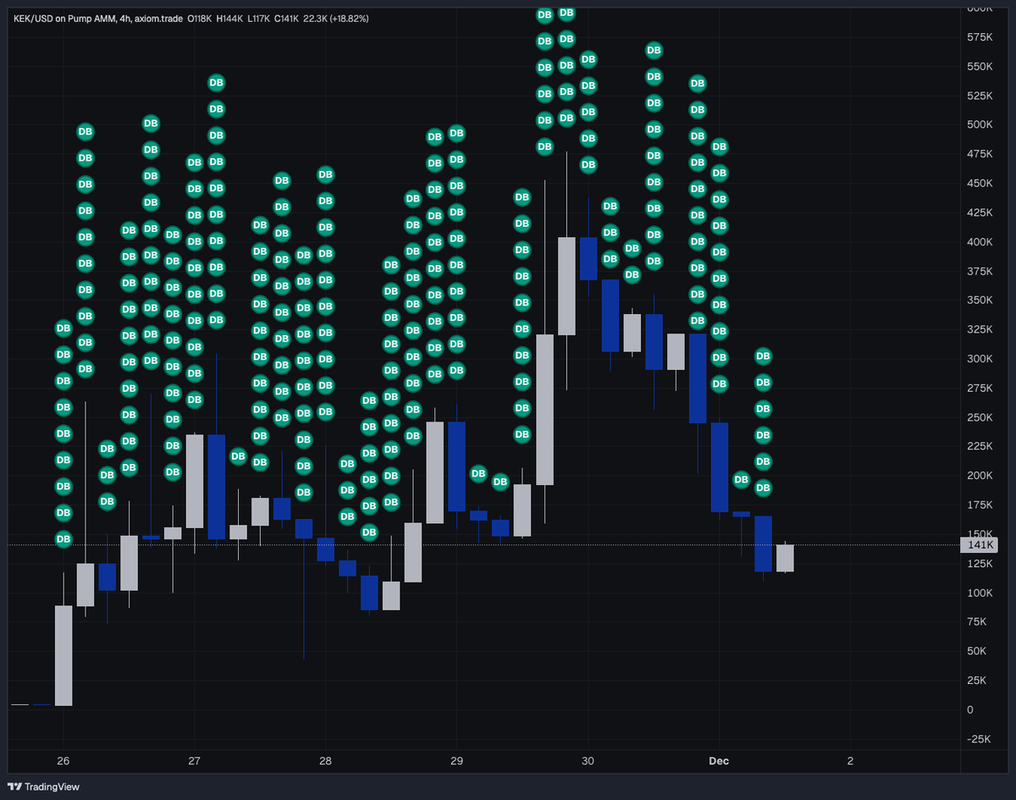The width and height of the screenshot is (1016, 800).
Task: Click the 250K label on the price axis
Action: pos(978,417)
